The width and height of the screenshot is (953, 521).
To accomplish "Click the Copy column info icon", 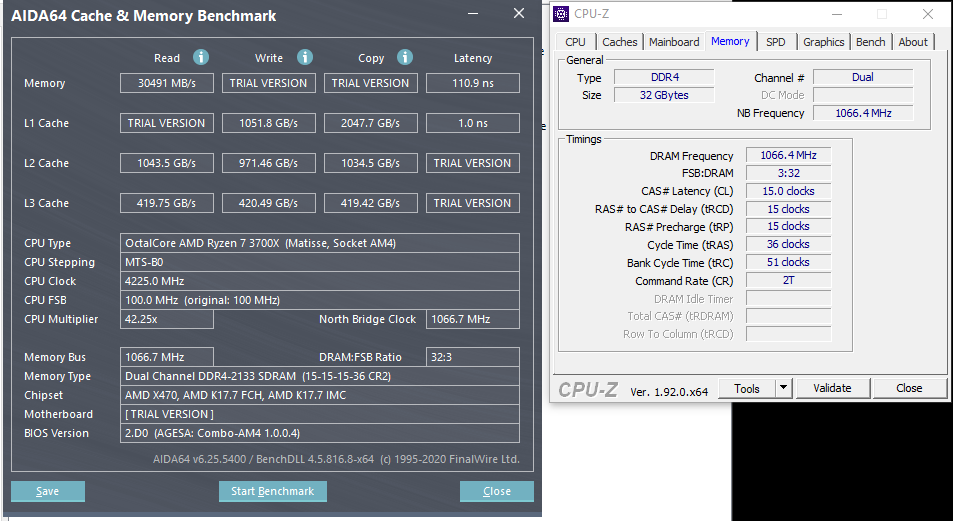I will click(405, 57).
